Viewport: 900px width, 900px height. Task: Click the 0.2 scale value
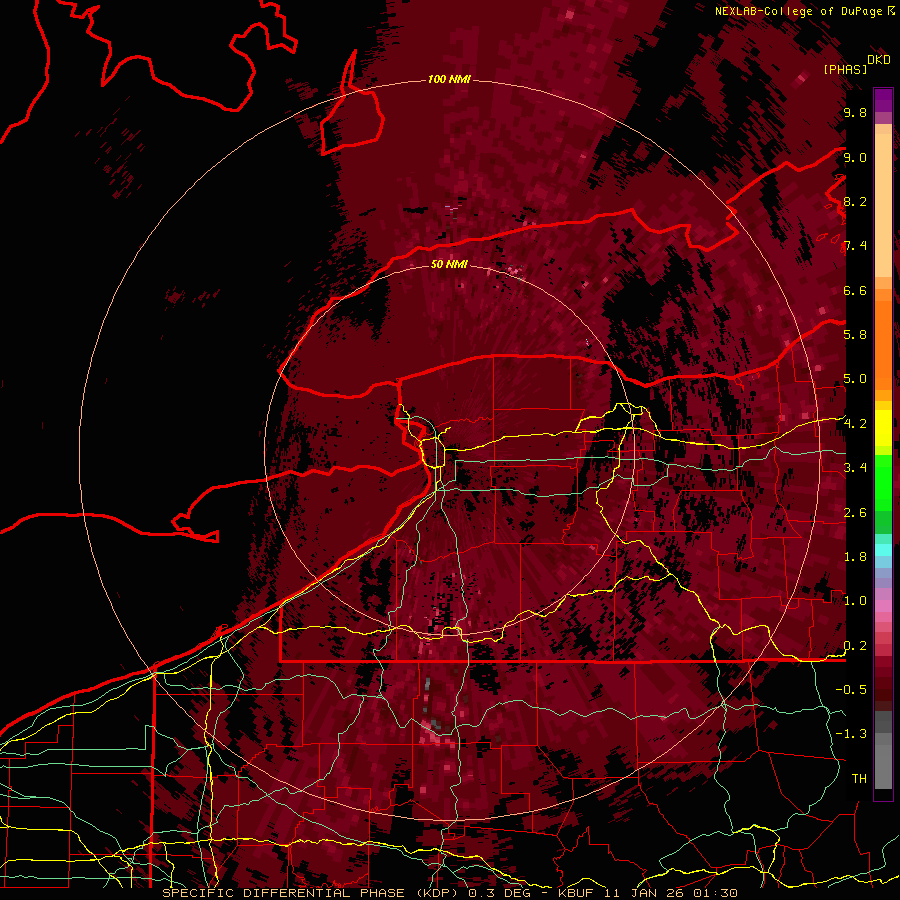(x=855, y=646)
